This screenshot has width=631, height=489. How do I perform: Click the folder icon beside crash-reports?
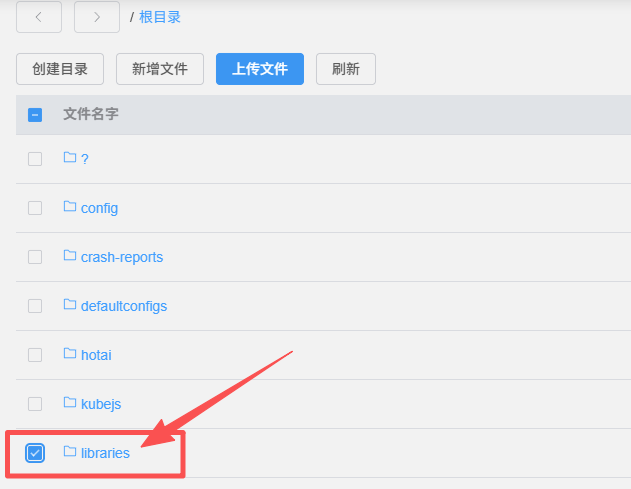70,256
